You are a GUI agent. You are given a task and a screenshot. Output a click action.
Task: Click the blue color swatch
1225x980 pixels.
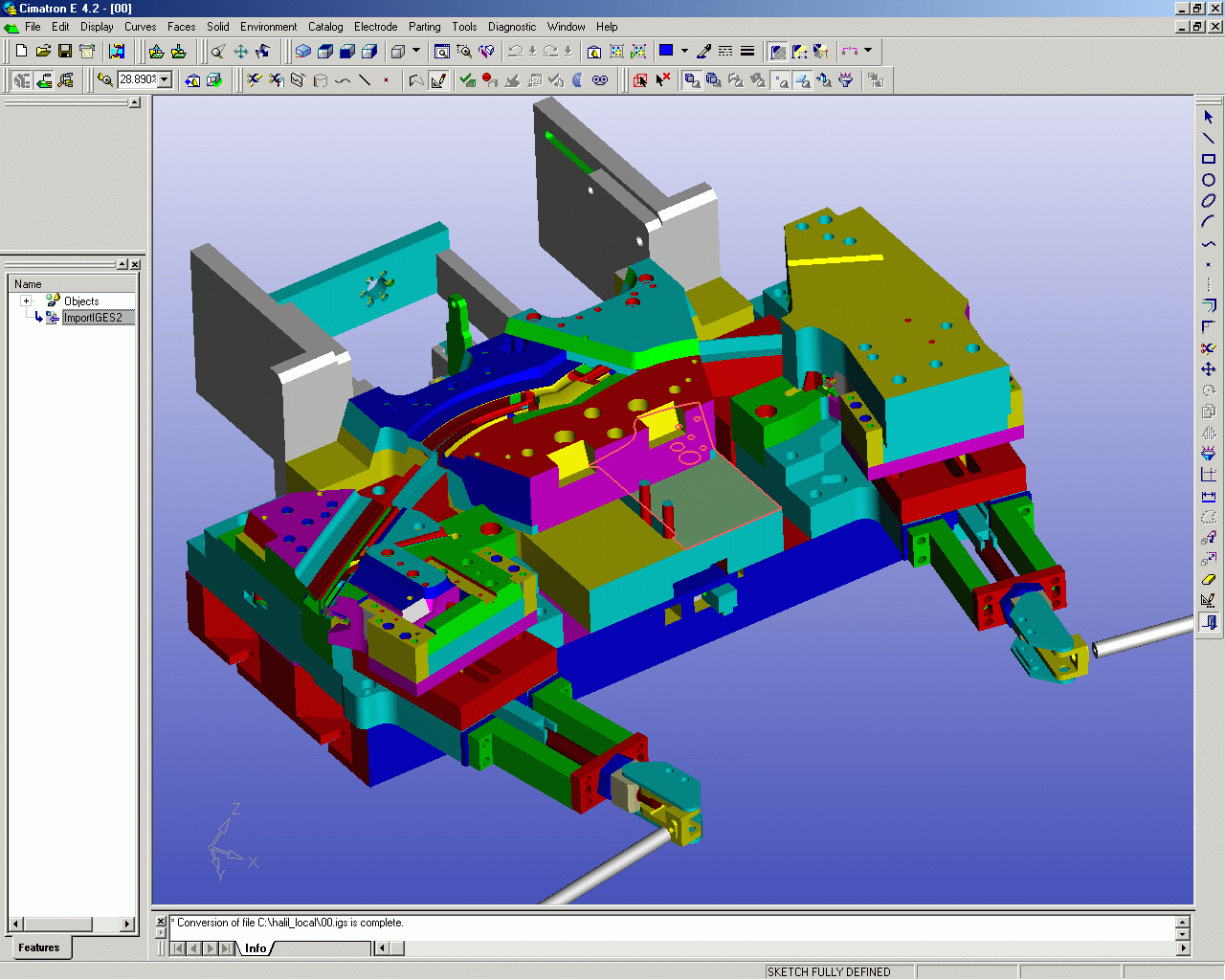point(666,52)
